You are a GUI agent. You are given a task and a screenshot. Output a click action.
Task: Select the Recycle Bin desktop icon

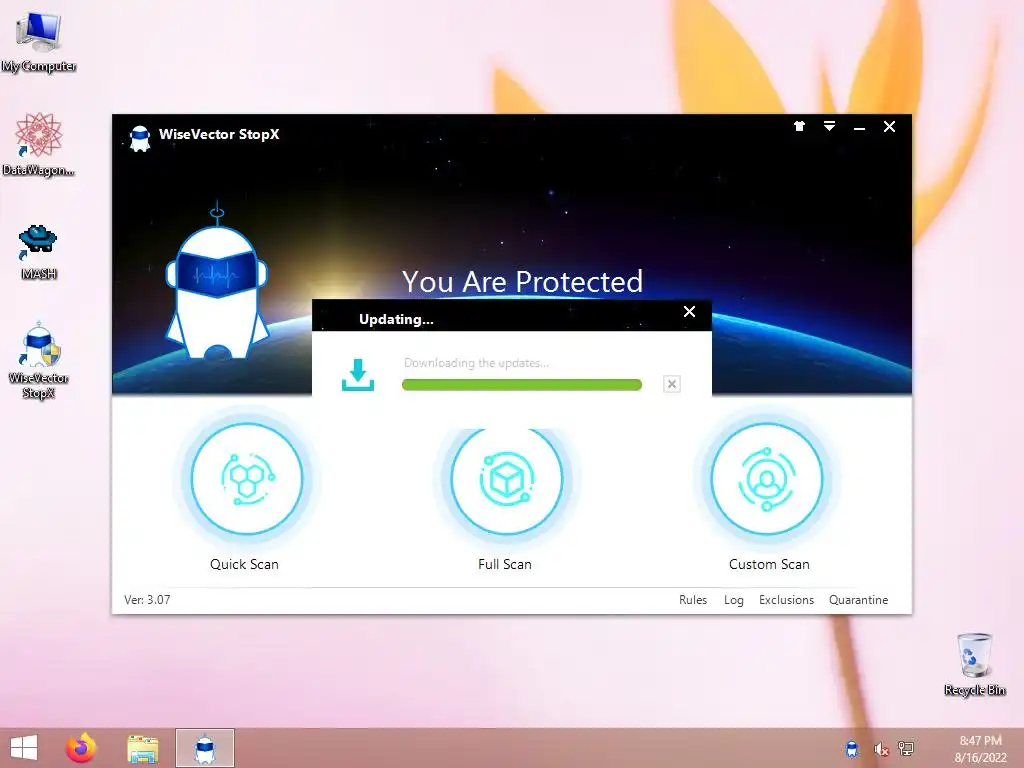[975, 665]
